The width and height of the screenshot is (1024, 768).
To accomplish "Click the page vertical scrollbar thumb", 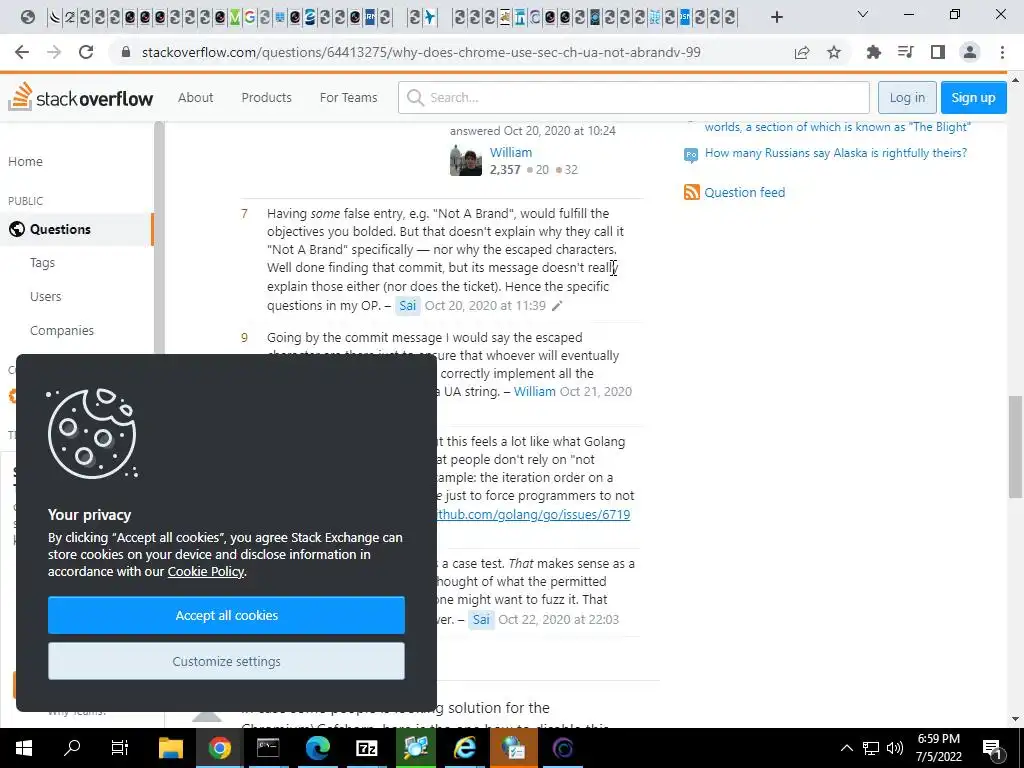I will pyautogui.click(x=1016, y=447).
